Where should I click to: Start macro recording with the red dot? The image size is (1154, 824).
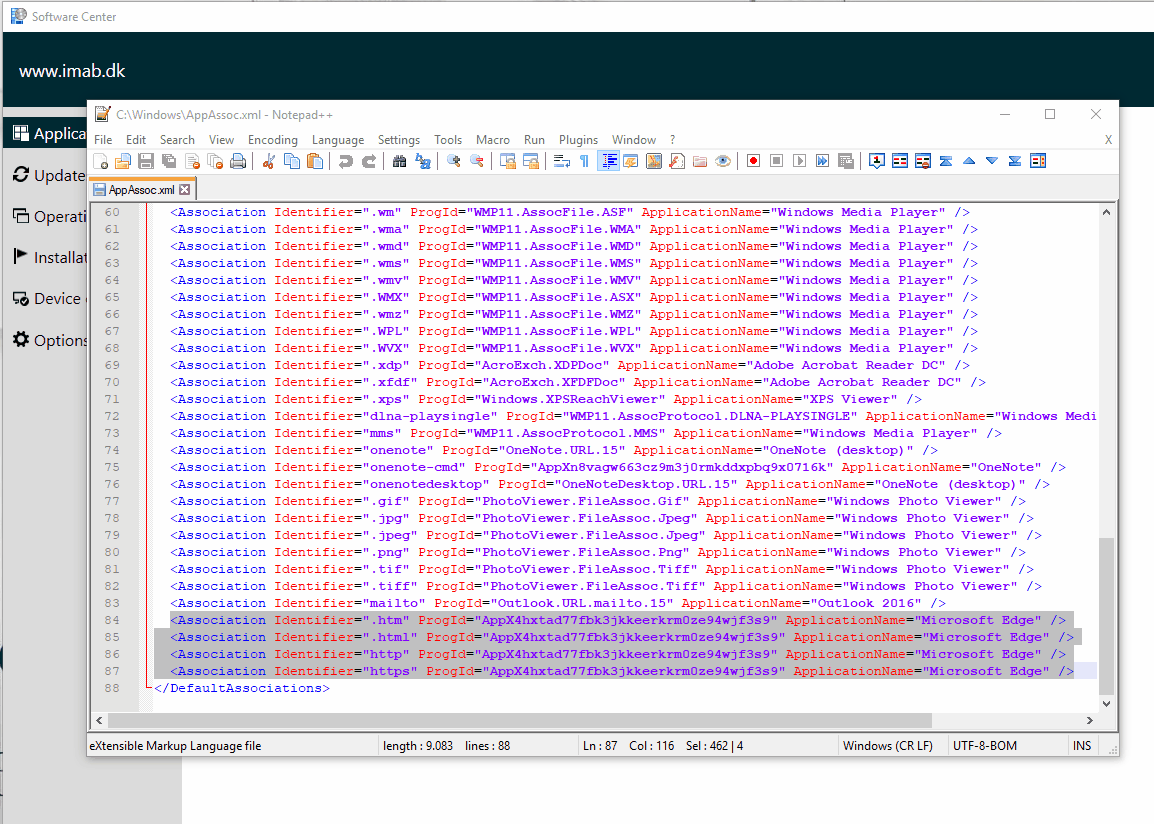pos(753,161)
